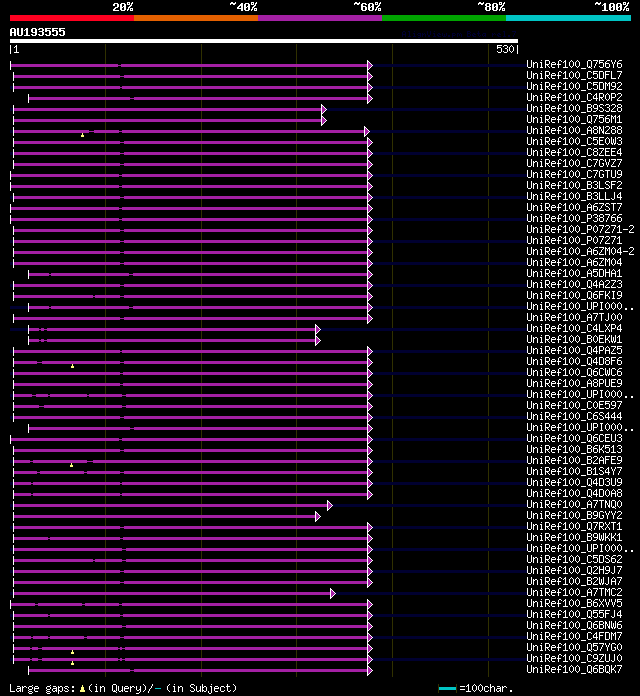Select the UniRef100_Q6CWC6 label
The height and width of the screenshot is (696, 640).
pos(574,372)
